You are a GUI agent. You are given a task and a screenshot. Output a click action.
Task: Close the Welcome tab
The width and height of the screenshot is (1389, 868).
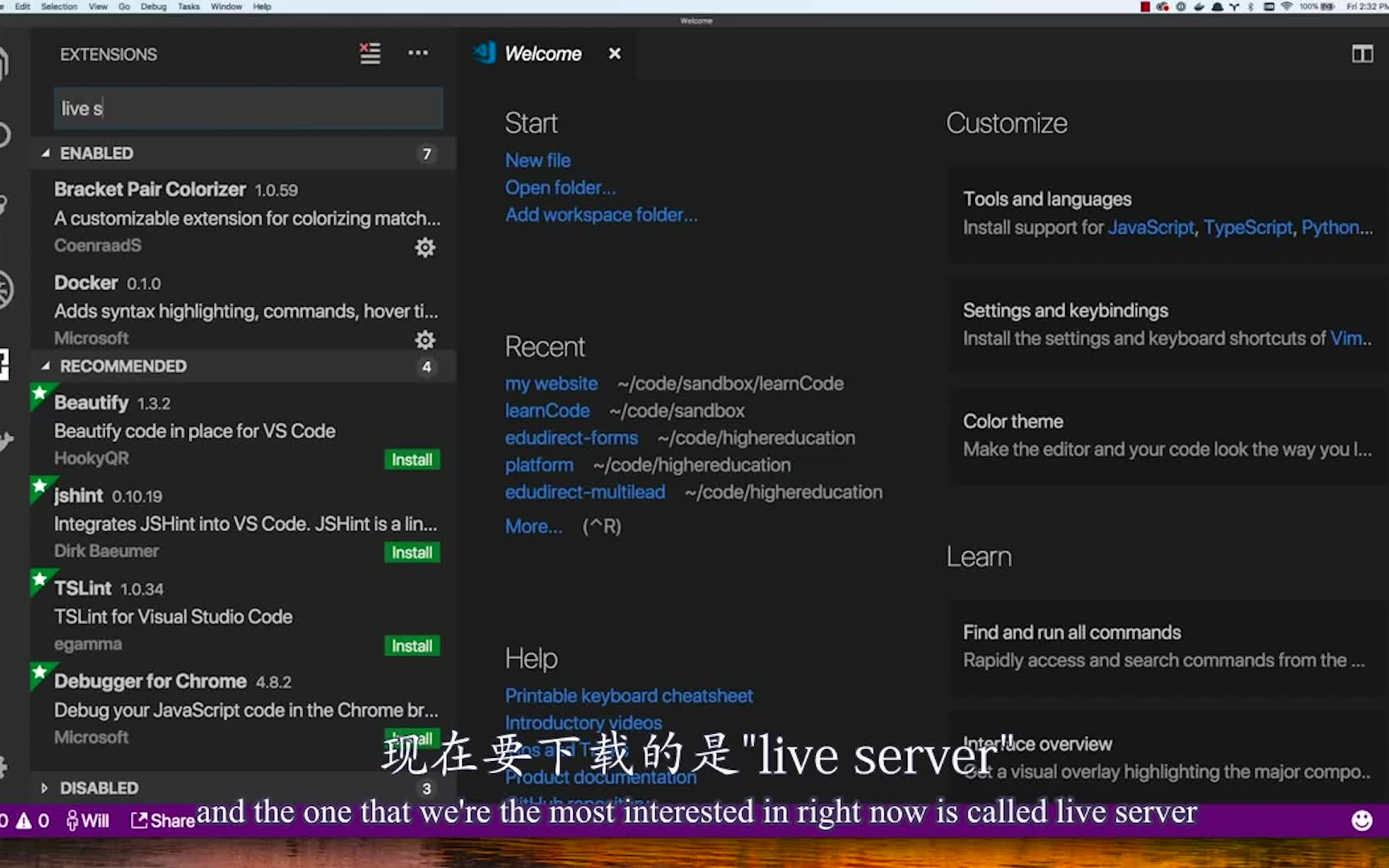coord(615,54)
